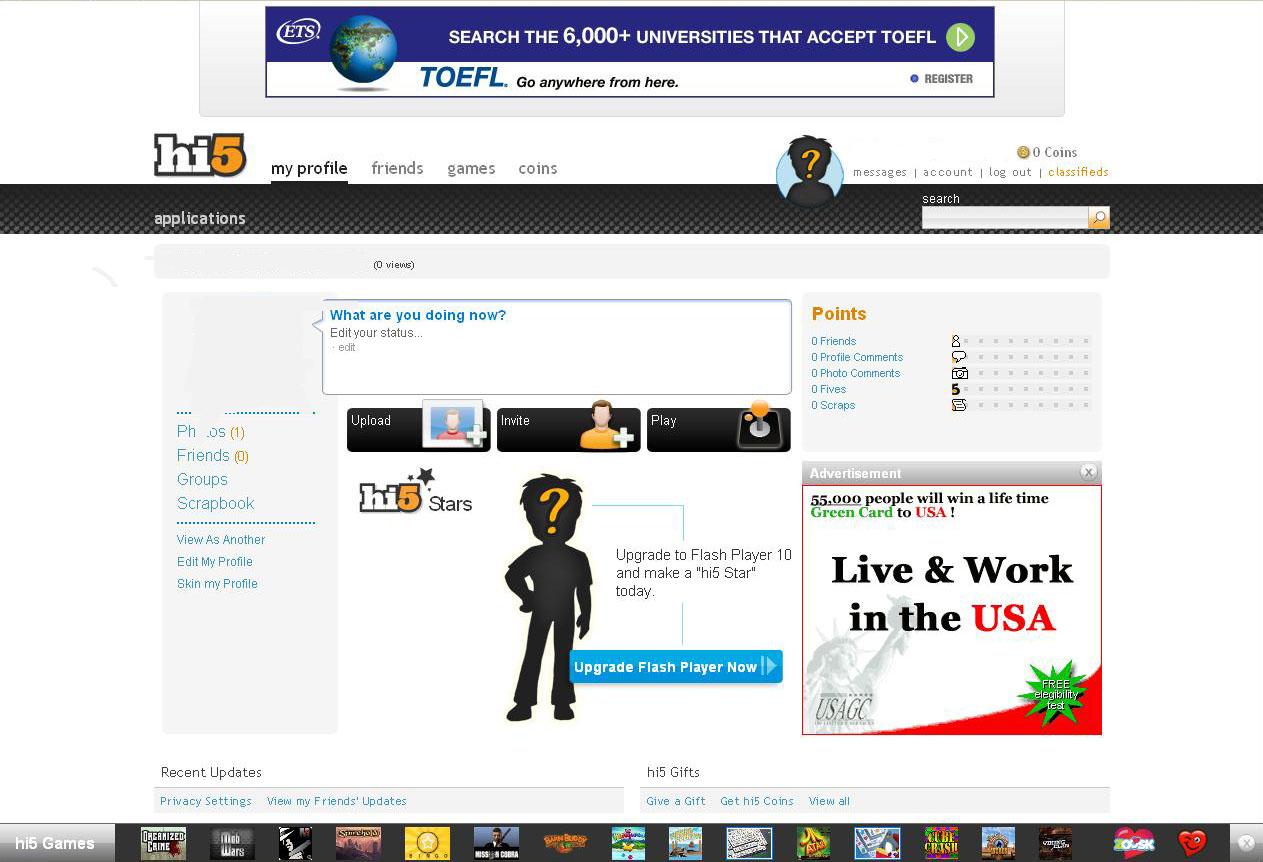Screen dimensions: 1263x862
Task: Click the scraps note icon
Action: tap(959, 405)
